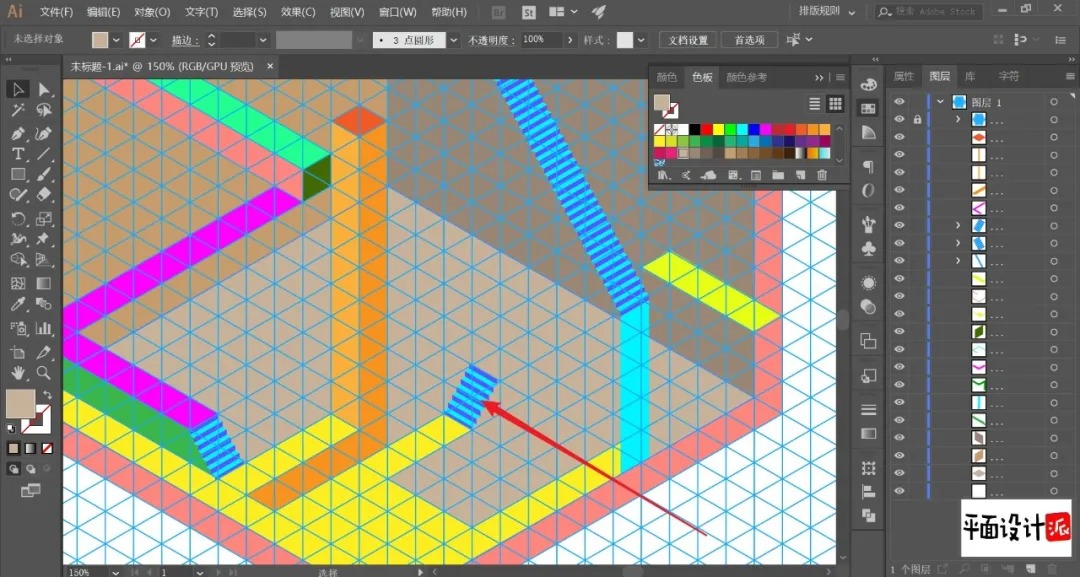Screen dimensions: 1080x577
Task: Open the 对象(O) menu
Action: [x=152, y=12]
